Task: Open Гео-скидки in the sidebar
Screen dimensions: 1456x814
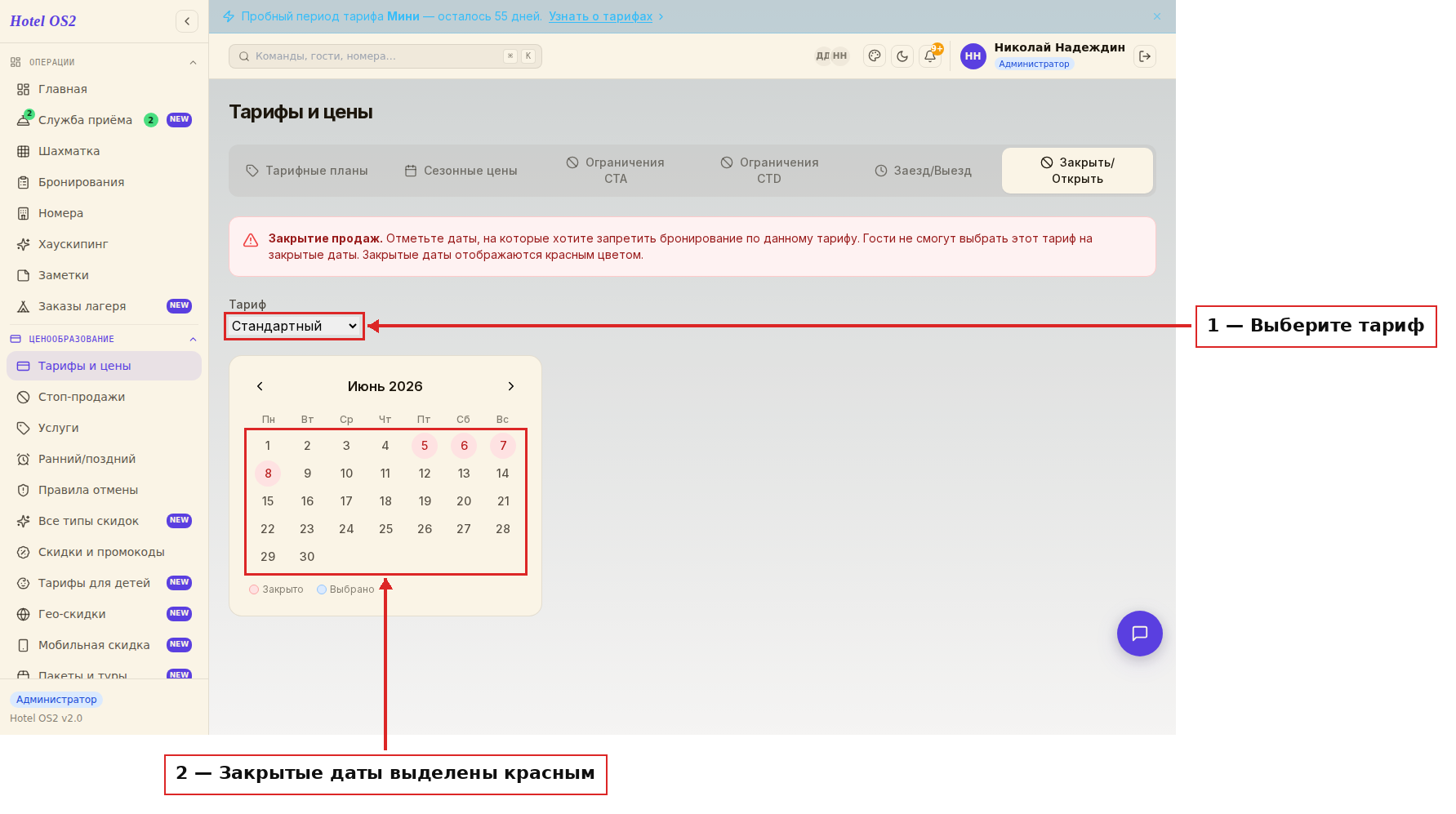Action: point(104,614)
